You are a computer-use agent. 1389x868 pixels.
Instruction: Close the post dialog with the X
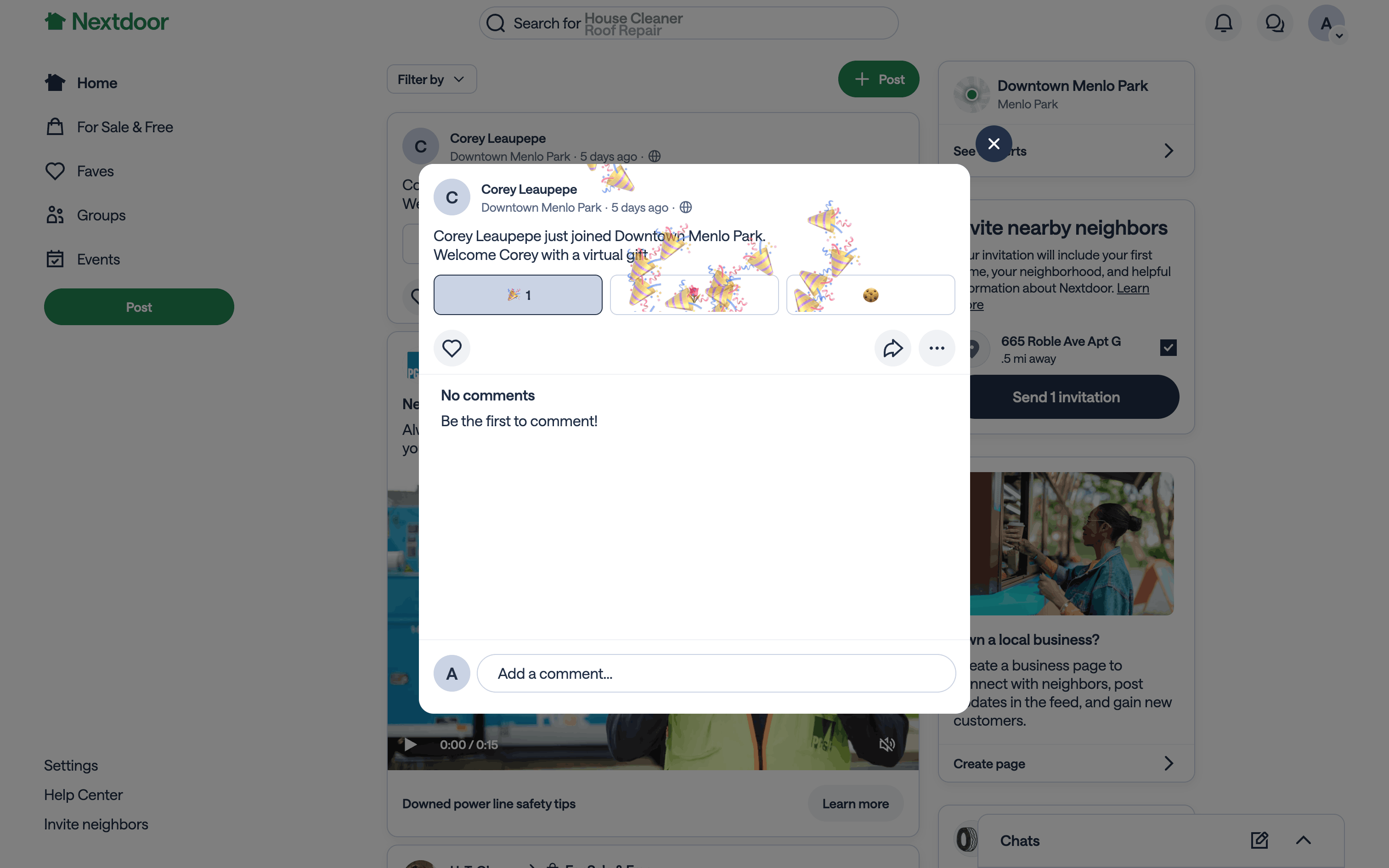coord(994,143)
